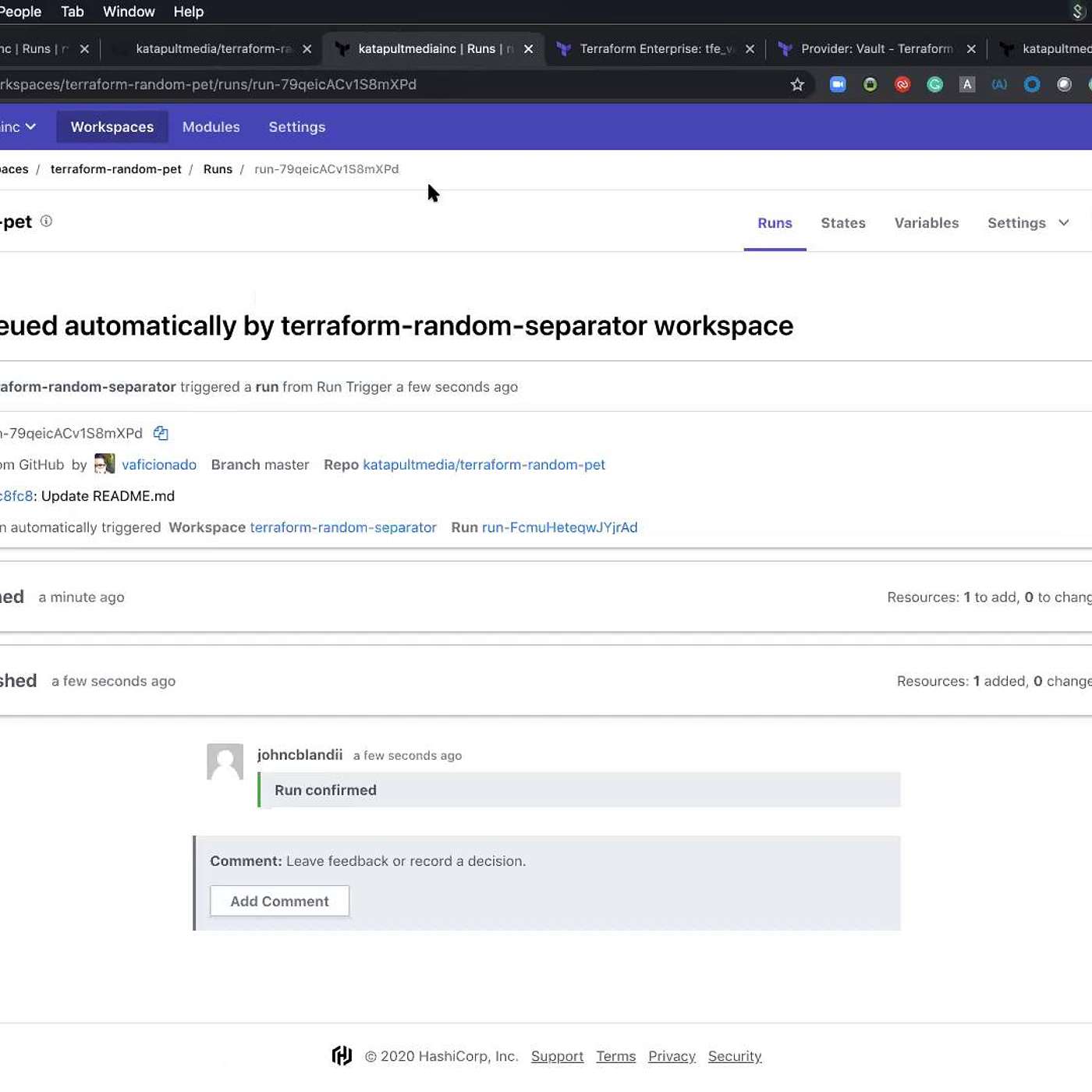1092x1092 pixels.
Task: Click the HashiCorp logo in the footer
Action: (342, 1055)
